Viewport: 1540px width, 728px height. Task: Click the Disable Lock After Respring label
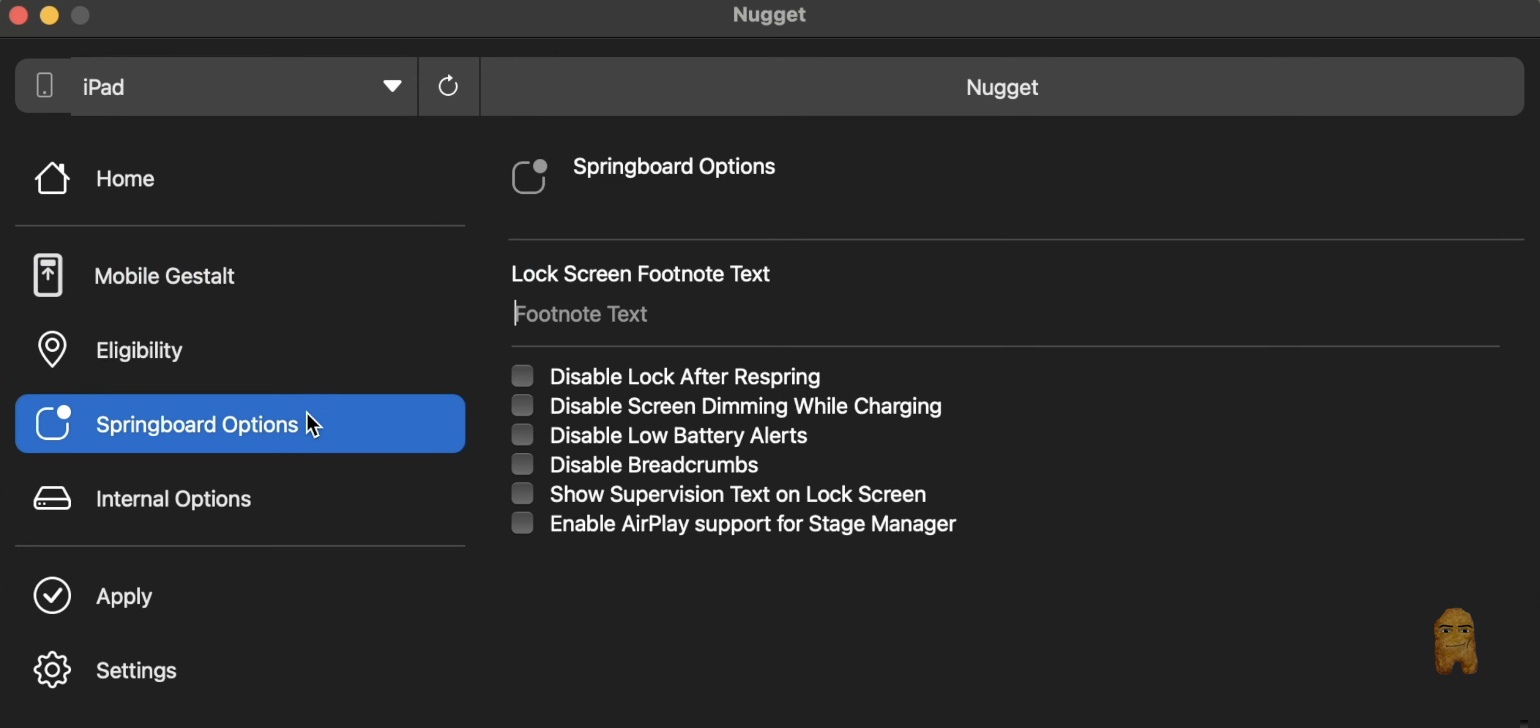tap(685, 377)
